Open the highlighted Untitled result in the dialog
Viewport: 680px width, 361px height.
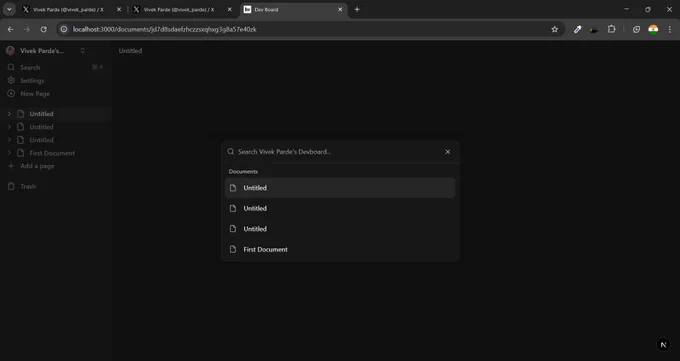pyautogui.click(x=340, y=188)
